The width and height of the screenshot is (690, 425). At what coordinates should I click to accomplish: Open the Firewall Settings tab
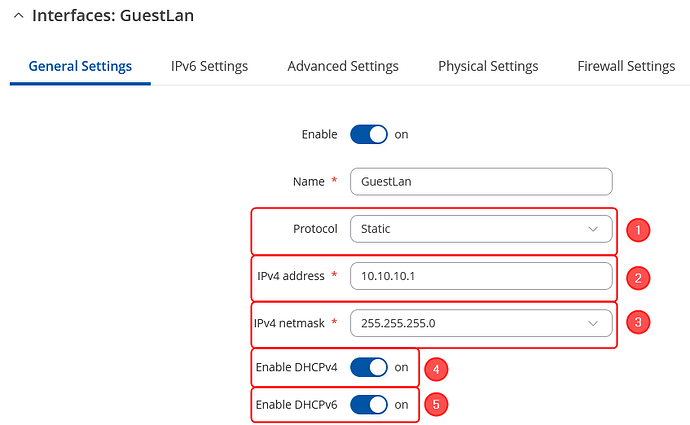tap(626, 66)
